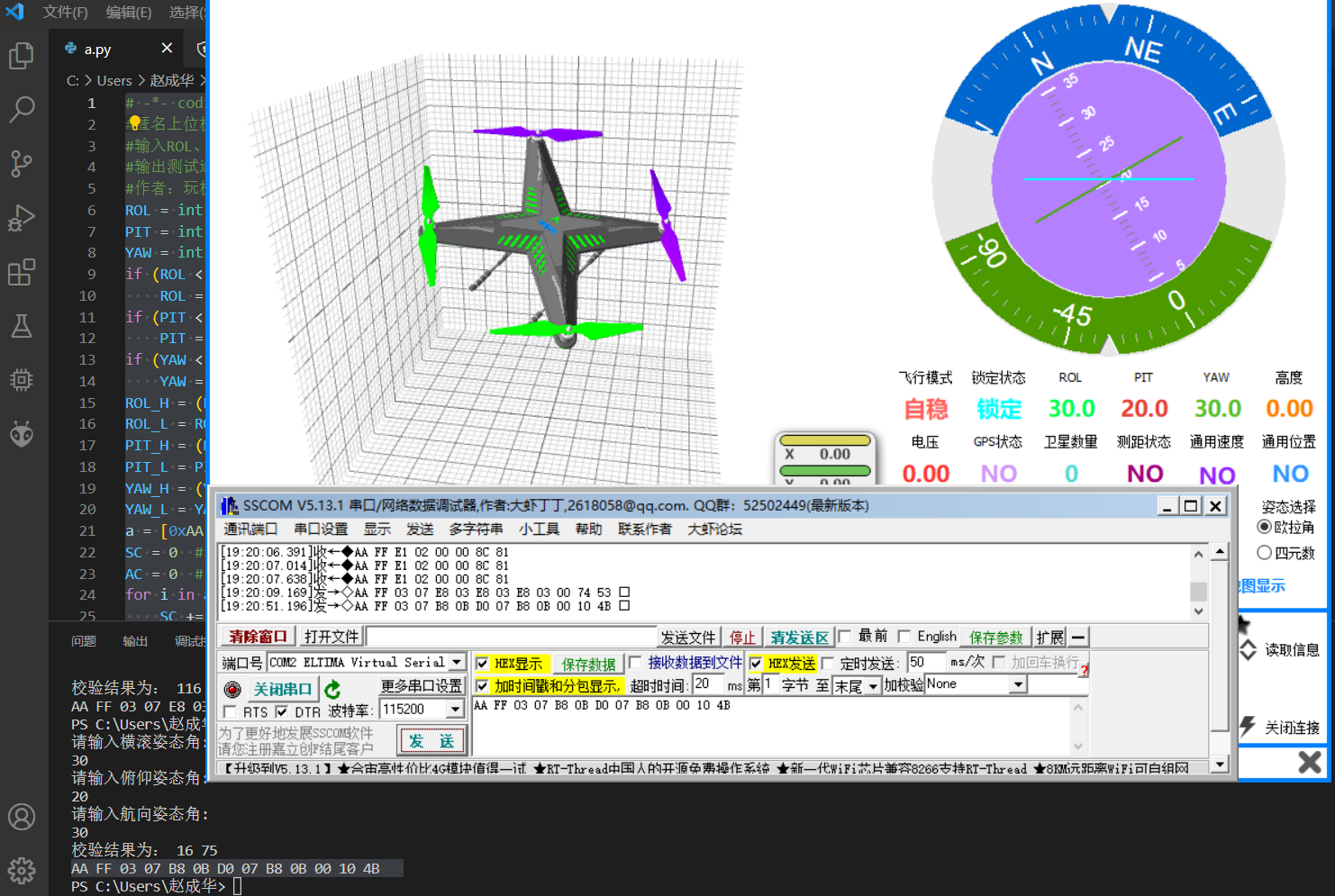Click the green refresh serial ports icon
This screenshot has height=896, width=1335.
[332, 689]
